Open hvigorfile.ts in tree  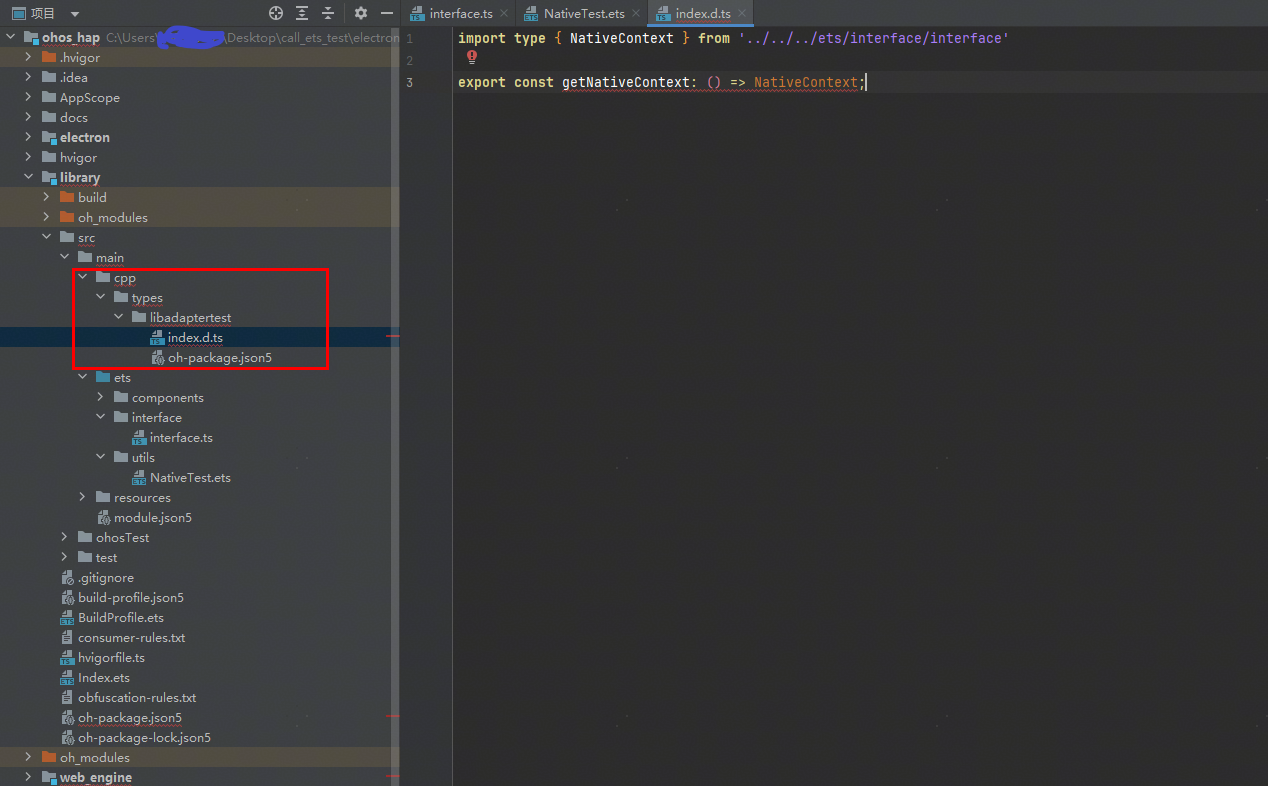click(111, 658)
